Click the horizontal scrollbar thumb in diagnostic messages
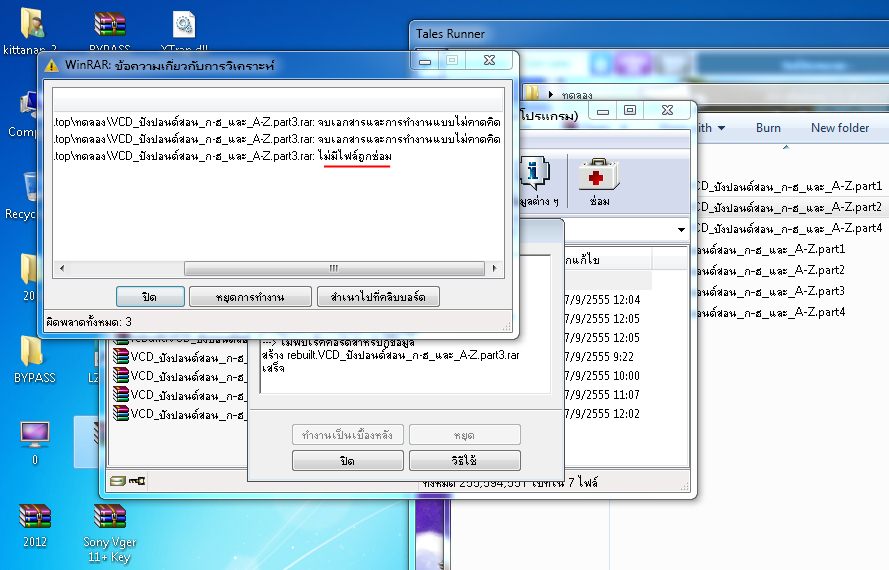 click(x=334, y=268)
